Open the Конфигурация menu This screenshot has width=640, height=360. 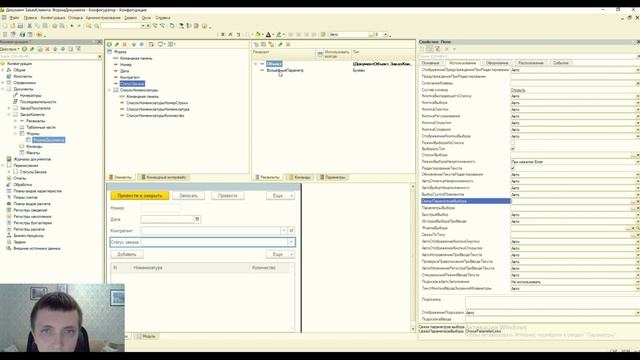coord(53,18)
